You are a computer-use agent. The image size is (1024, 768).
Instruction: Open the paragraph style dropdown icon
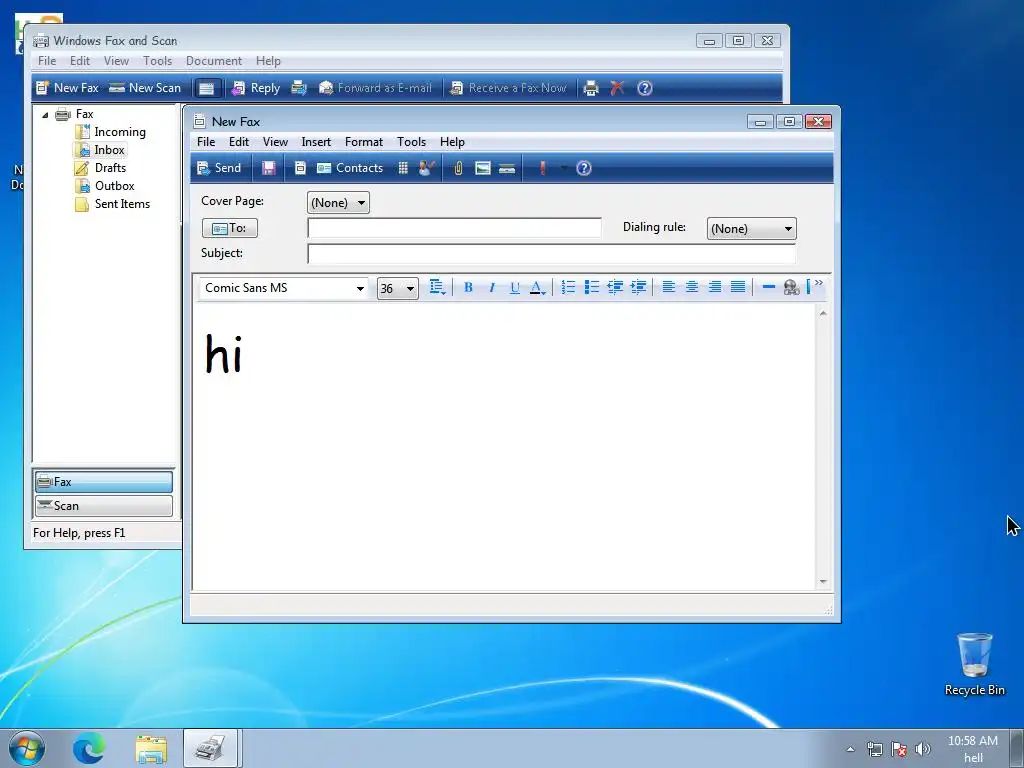437,287
